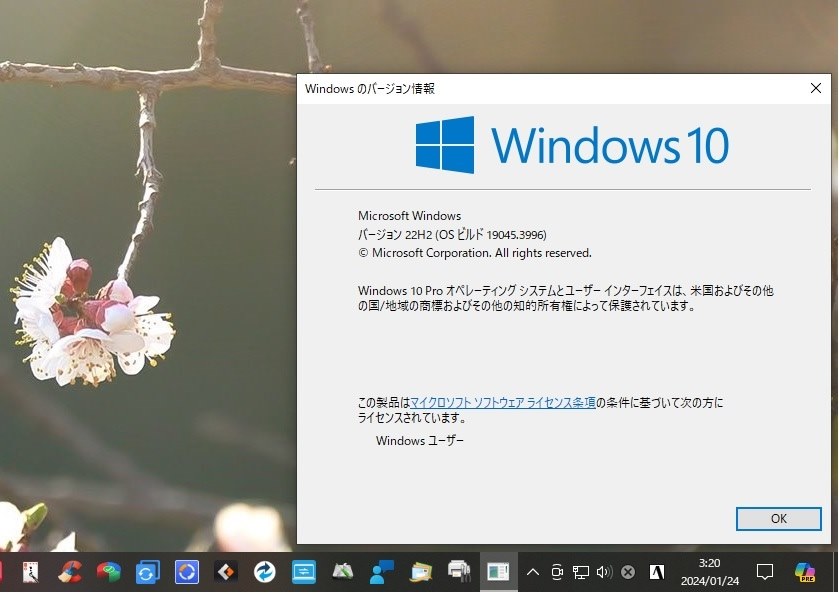Open the blue circular ring app icon
The width and height of the screenshot is (839, 594).
(x=187, y=572)
